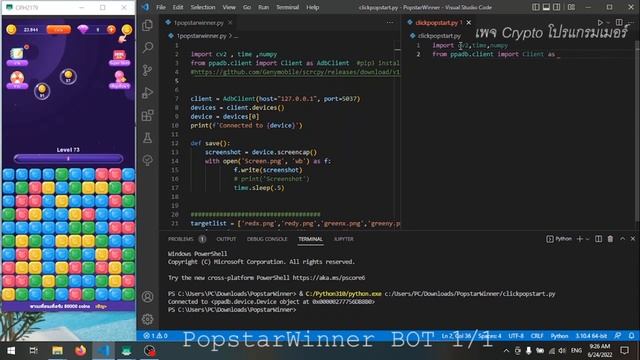Toggle primary side bar layout icon
Screen dimensions: 640x360
536,7
